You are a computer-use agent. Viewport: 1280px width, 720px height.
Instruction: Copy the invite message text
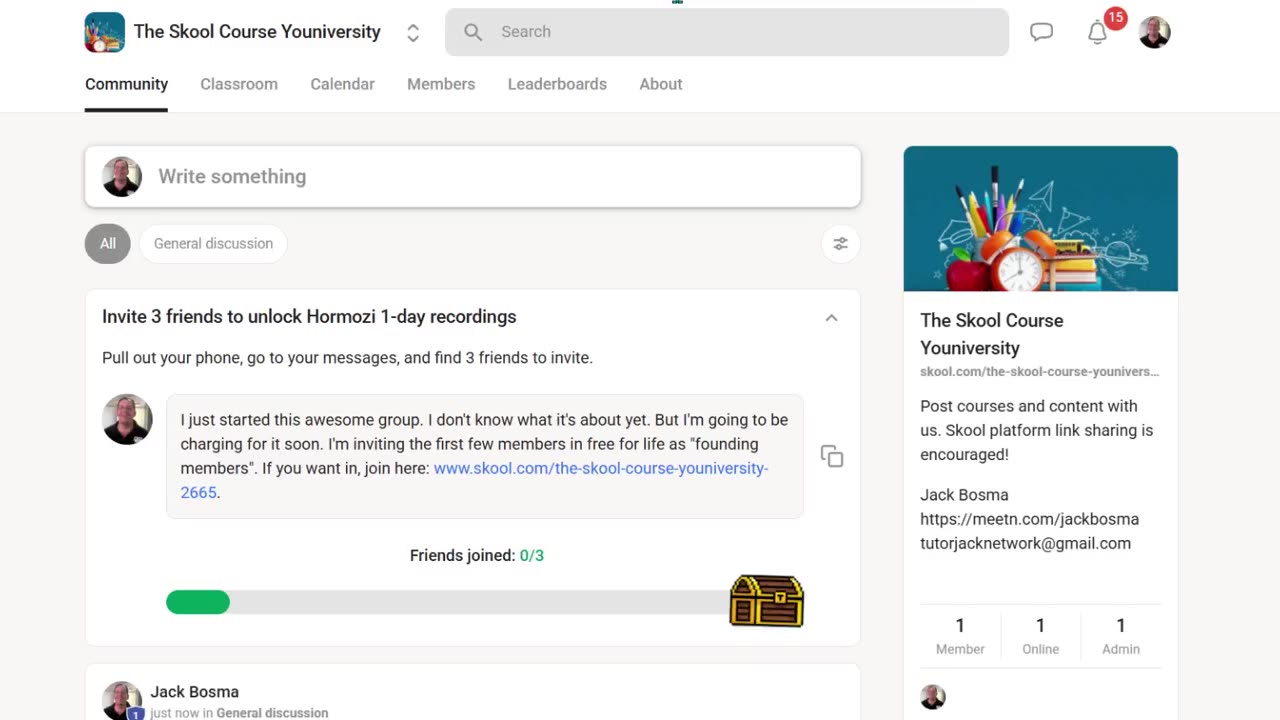(832, 456)
